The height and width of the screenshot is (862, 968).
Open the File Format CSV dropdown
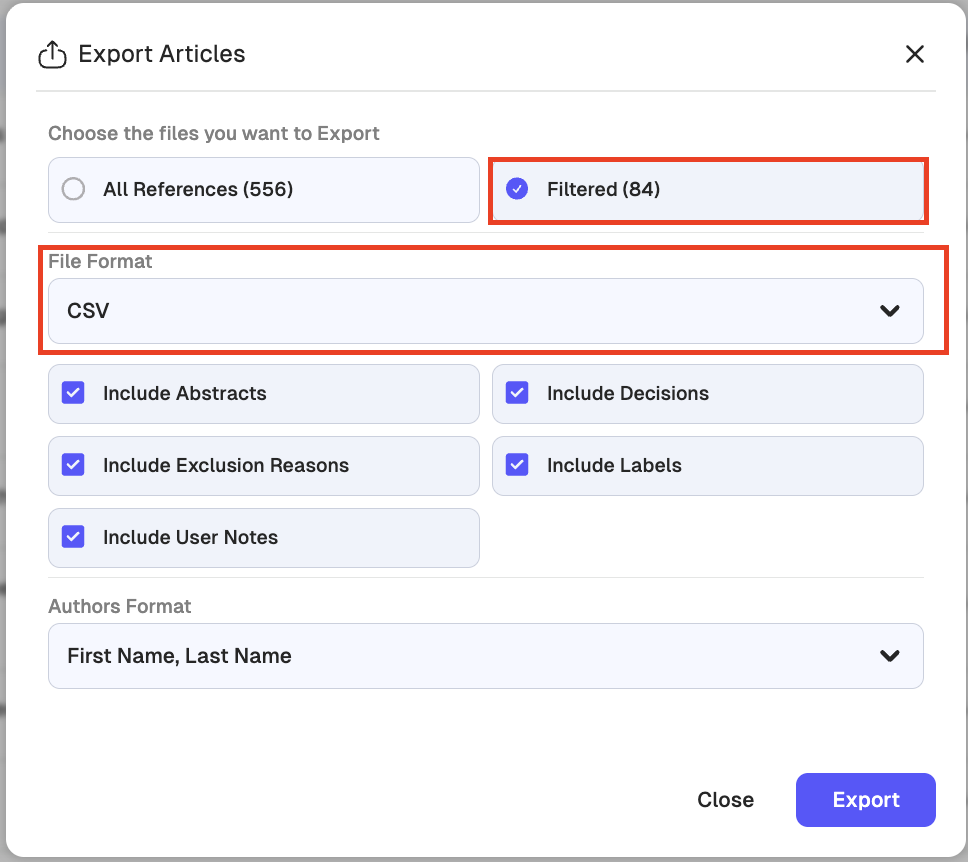coord(485,311)
